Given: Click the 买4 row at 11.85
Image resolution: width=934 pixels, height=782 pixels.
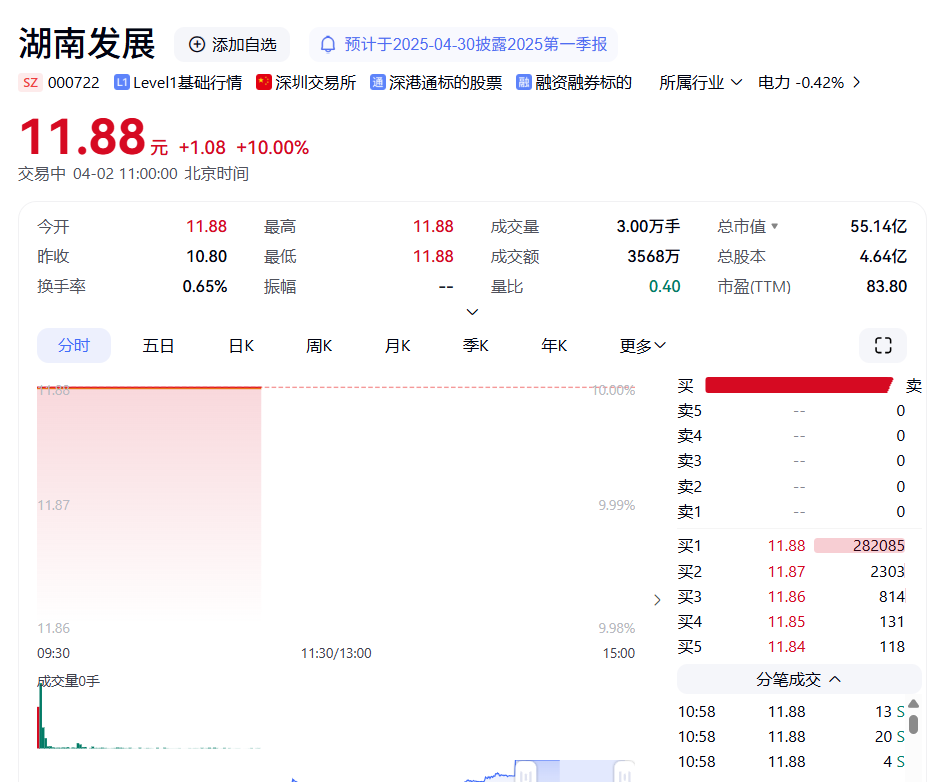Looking at the screenshot, I should click(x=791, y=622).
